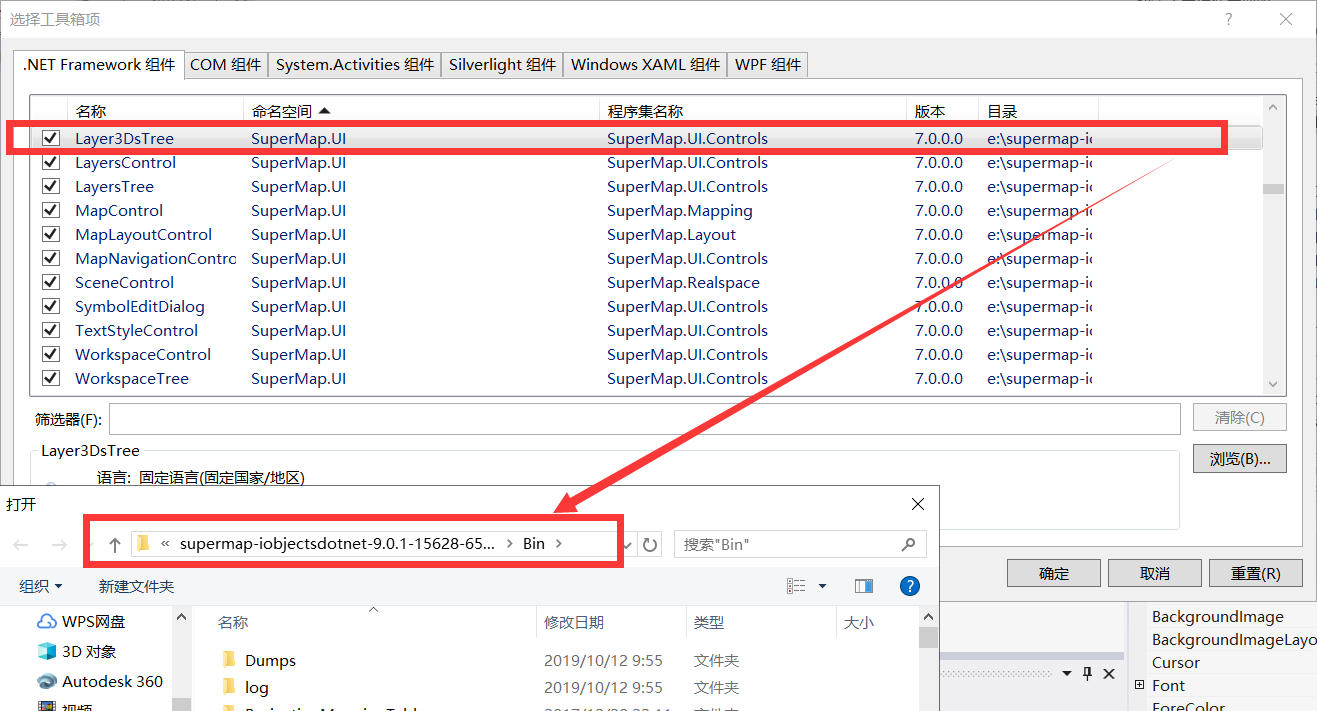1317x711 pixels.
Task: Close the 打开 file dialog
Action: click(918, 505)
